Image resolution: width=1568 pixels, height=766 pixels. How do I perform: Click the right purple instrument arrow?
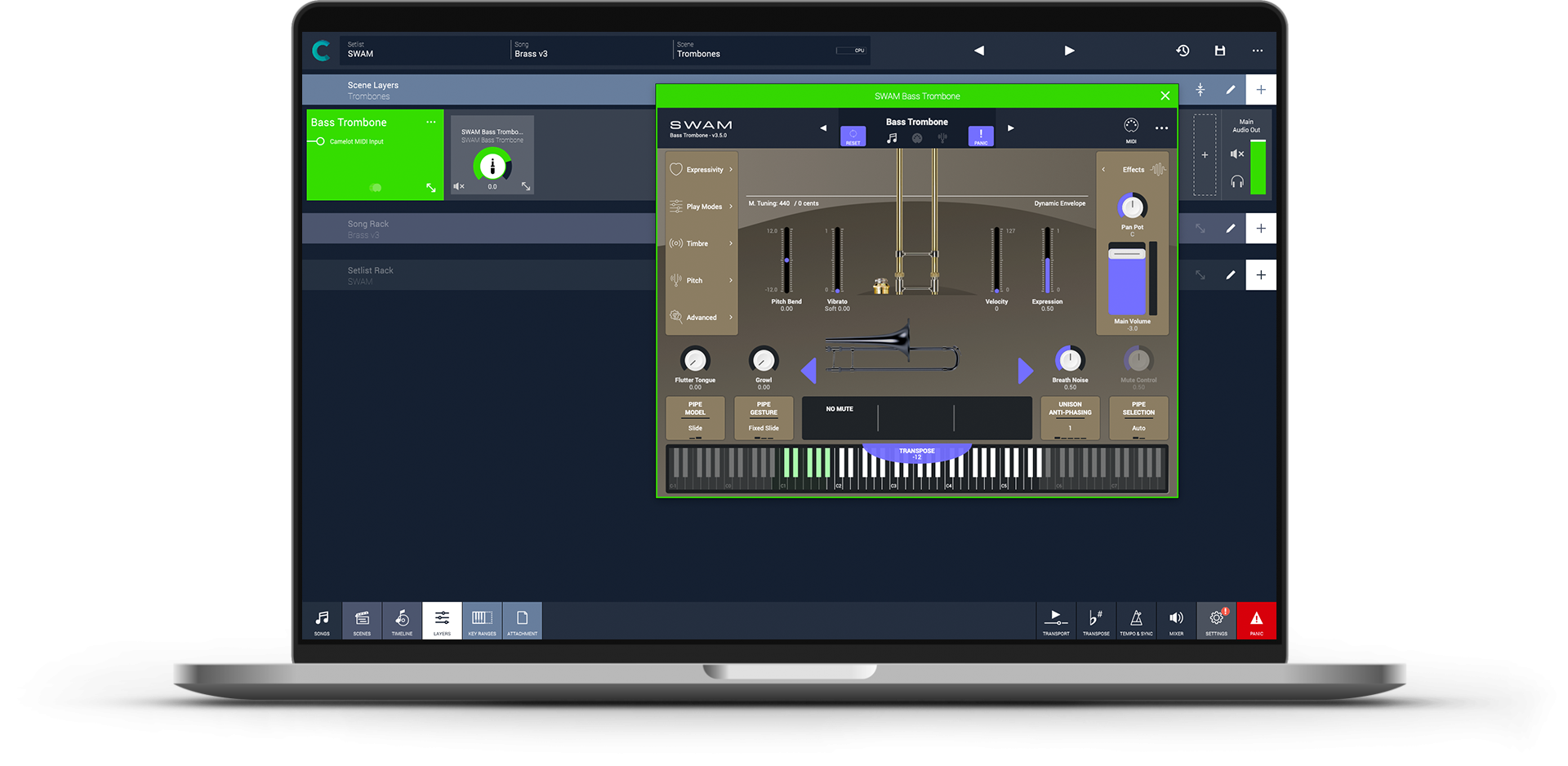tap(1026, 370)
